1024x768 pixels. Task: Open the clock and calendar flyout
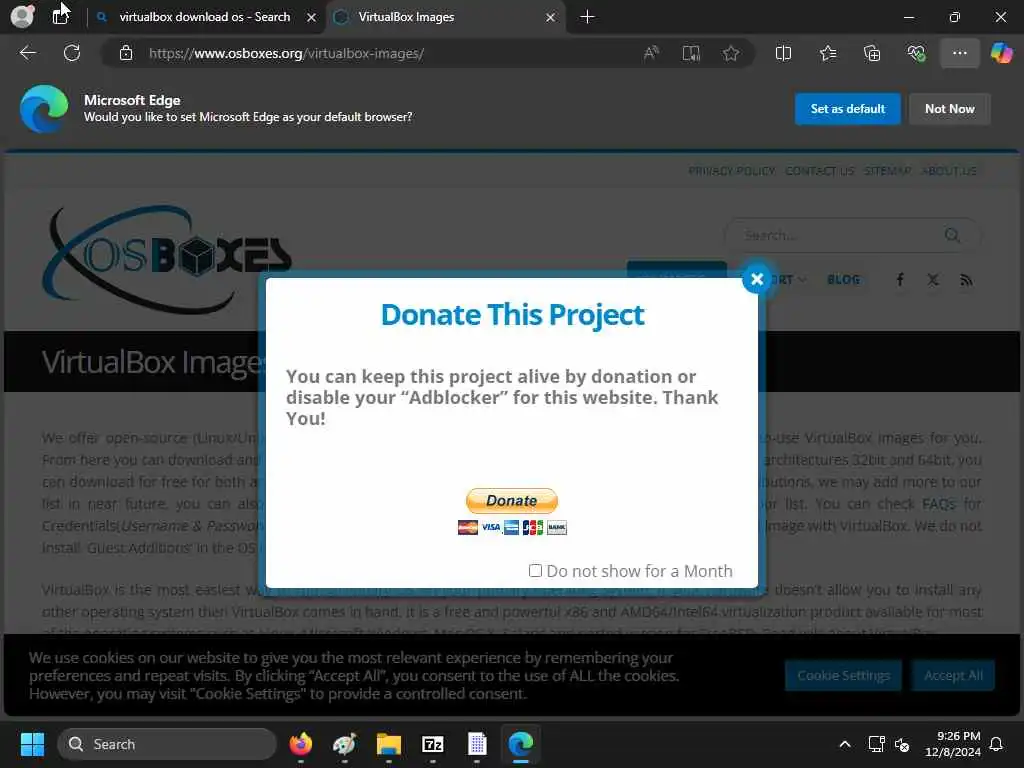[x=953, y=744]
